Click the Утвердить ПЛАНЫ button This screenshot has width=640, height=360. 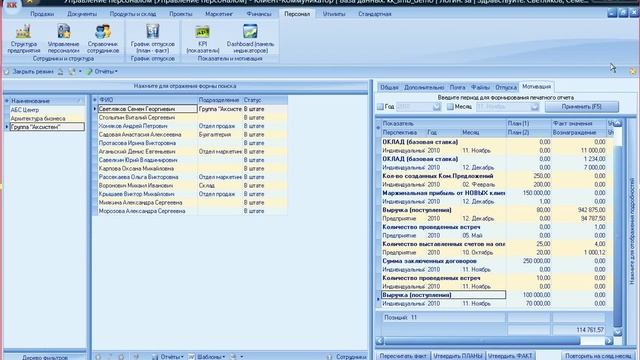click(458, 356)
